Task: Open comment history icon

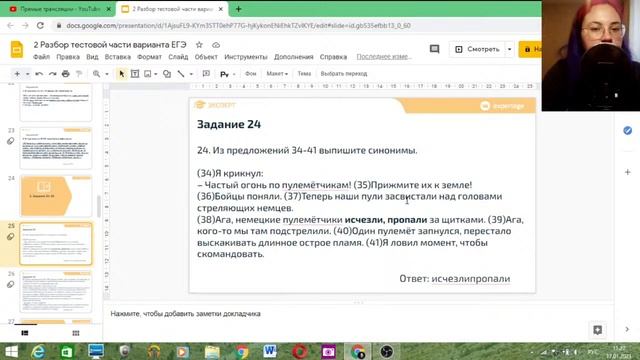Action: pyautogui.click(x=434, y=49)
